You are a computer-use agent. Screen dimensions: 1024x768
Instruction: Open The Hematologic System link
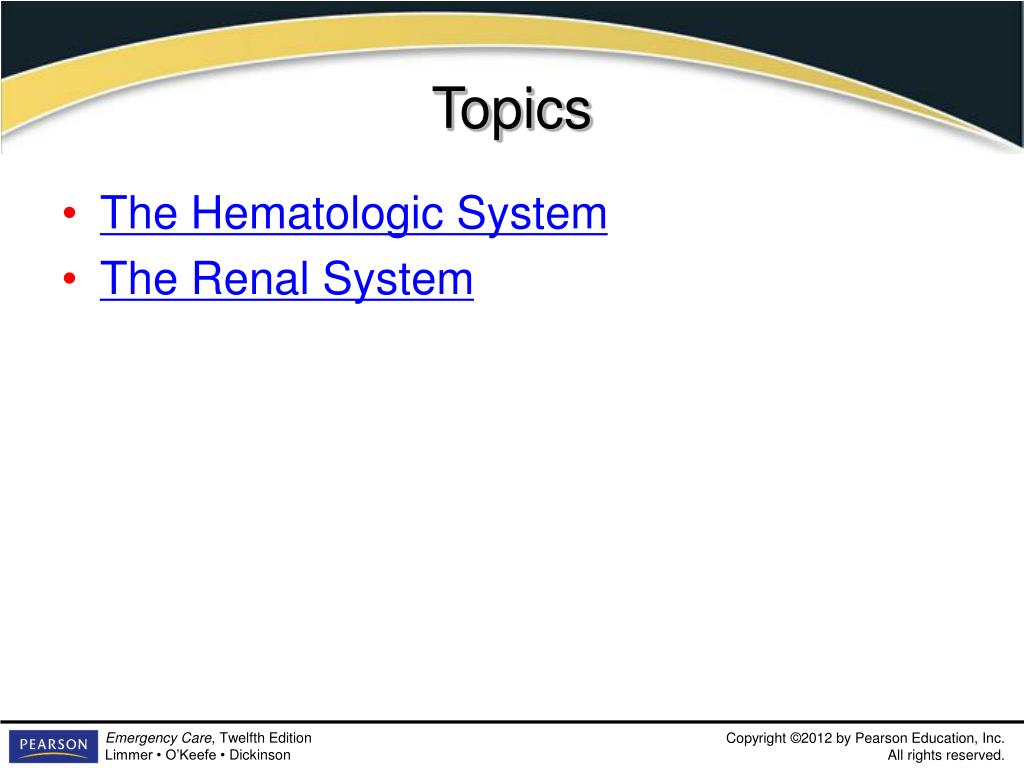tap(353, 213)
